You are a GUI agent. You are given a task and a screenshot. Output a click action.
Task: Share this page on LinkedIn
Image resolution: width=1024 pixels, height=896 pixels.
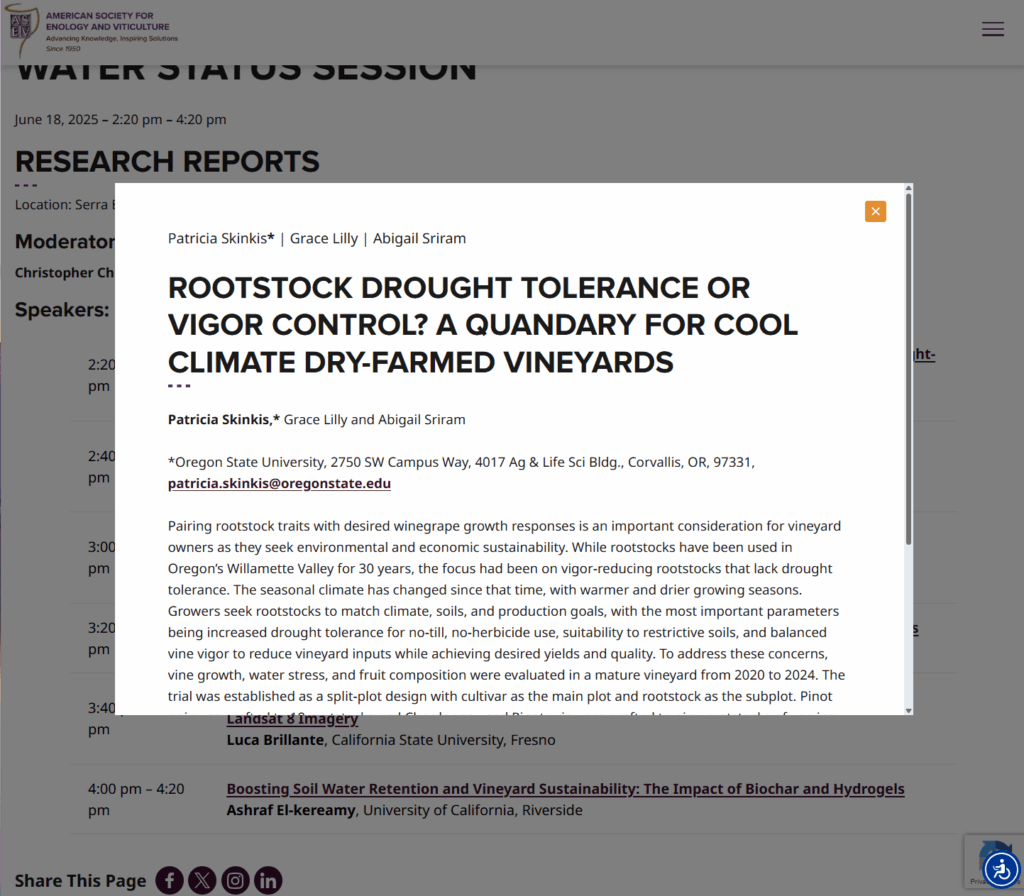click(x=268, y=880)
